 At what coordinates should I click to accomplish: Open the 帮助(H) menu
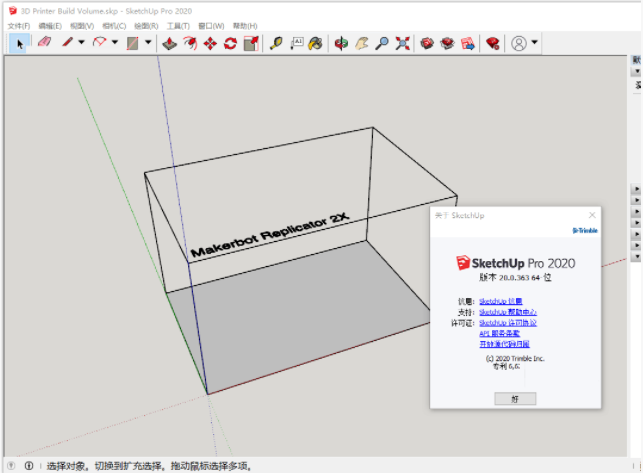coord(243,25)
